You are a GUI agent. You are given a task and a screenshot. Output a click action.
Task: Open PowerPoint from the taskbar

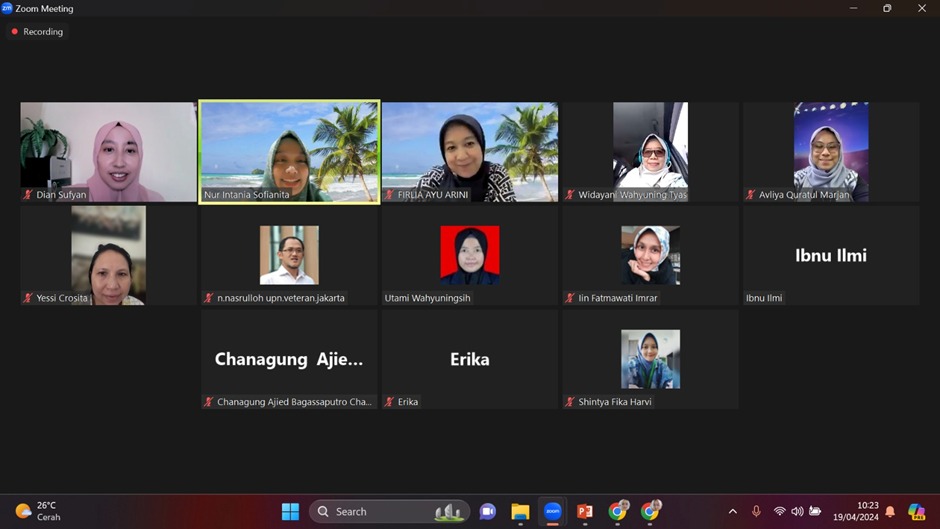tap(585, 511)
